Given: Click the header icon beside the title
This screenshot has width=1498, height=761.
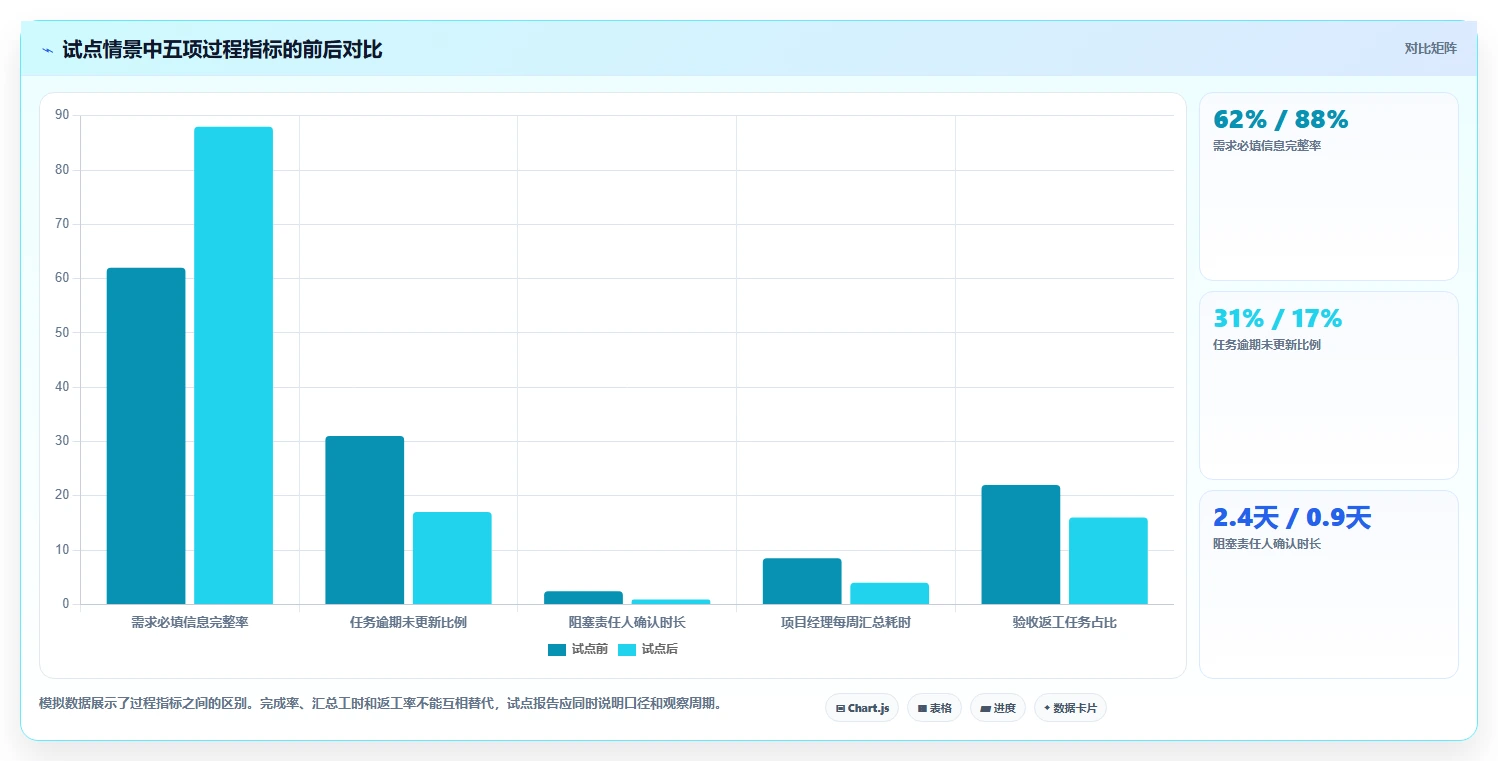Looking at the screenshot, I should point(47,50).
